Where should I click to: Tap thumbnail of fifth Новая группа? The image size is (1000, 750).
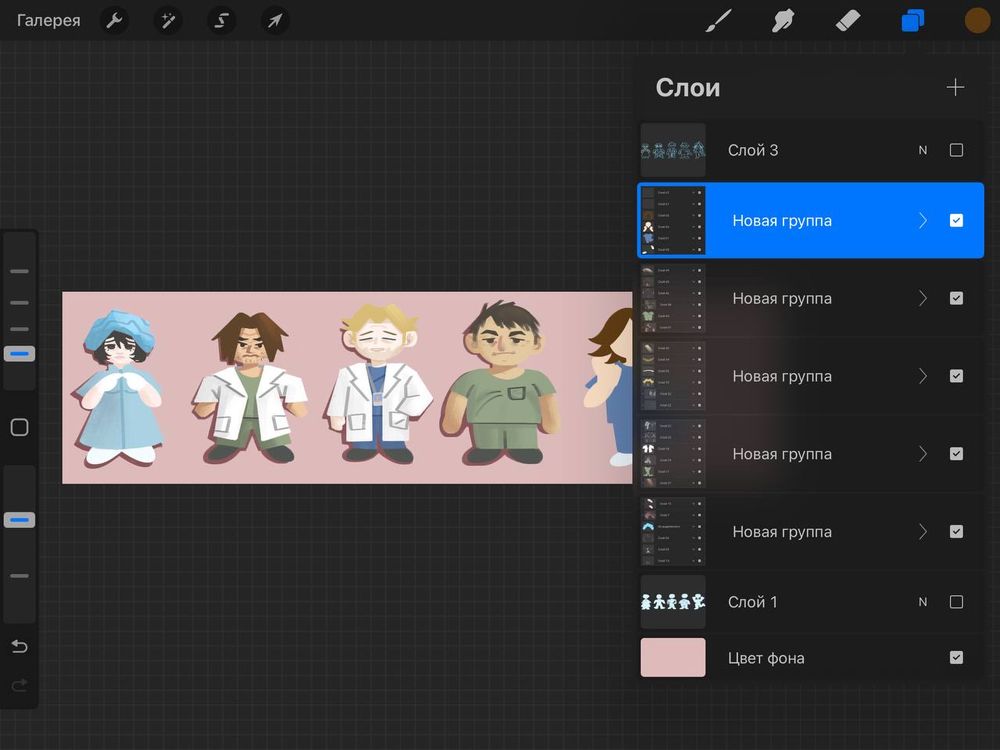673,532
